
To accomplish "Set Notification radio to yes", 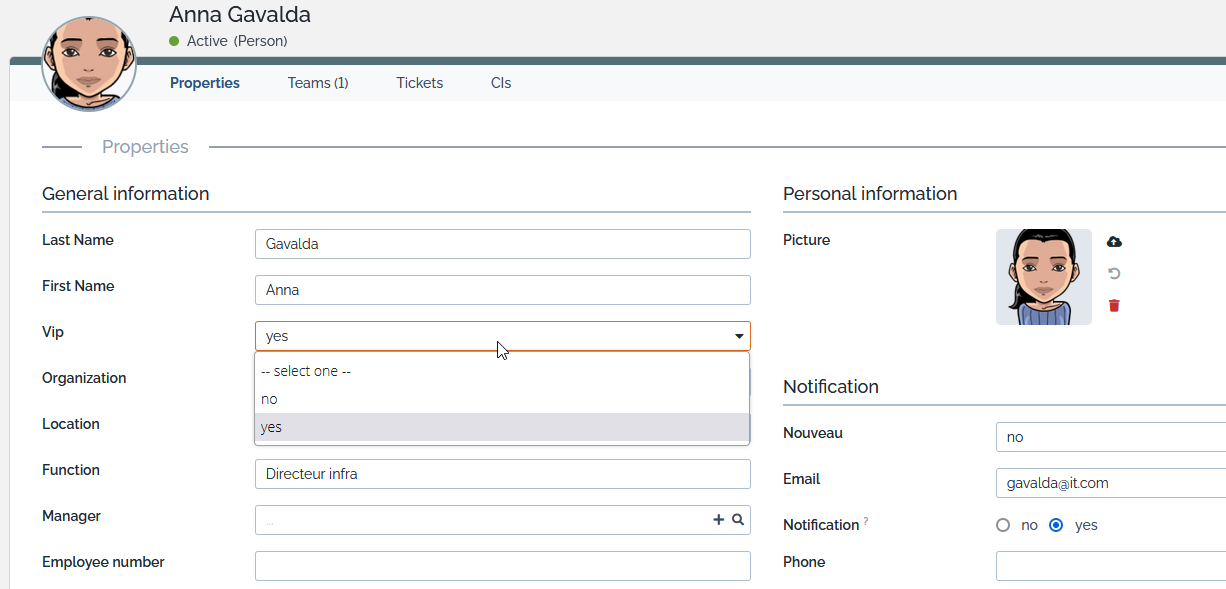I will click(x=1056, y=525).
